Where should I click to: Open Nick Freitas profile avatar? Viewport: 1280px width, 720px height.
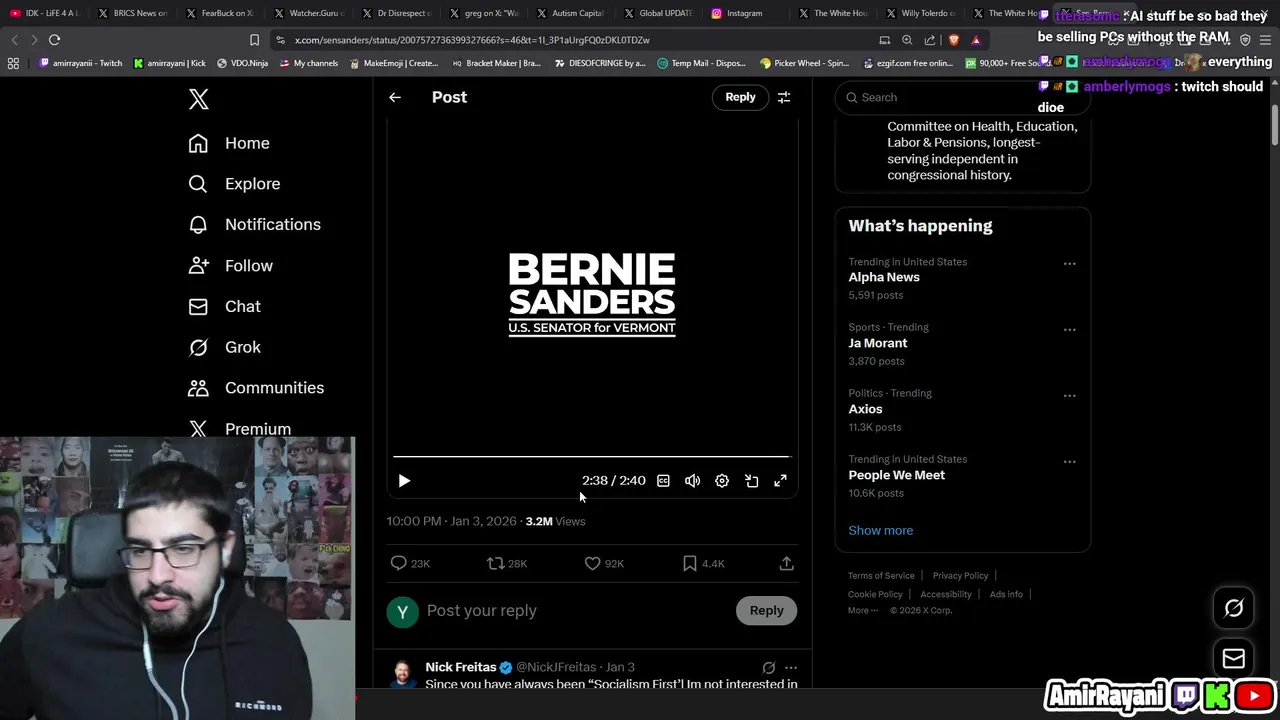coord(402,675)
